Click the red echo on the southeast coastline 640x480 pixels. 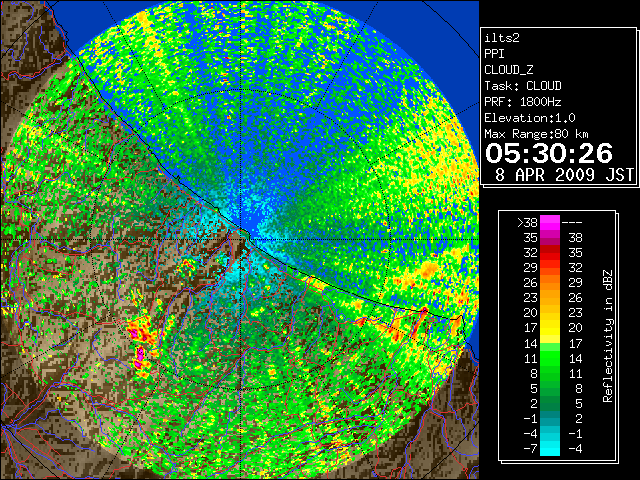pyautogui.click(x=424, y=311)
